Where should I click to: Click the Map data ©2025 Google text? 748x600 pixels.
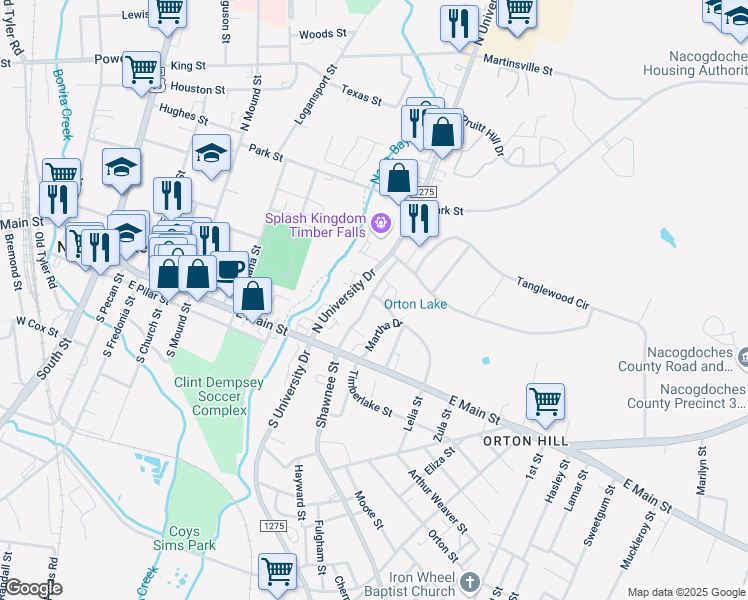687,592
